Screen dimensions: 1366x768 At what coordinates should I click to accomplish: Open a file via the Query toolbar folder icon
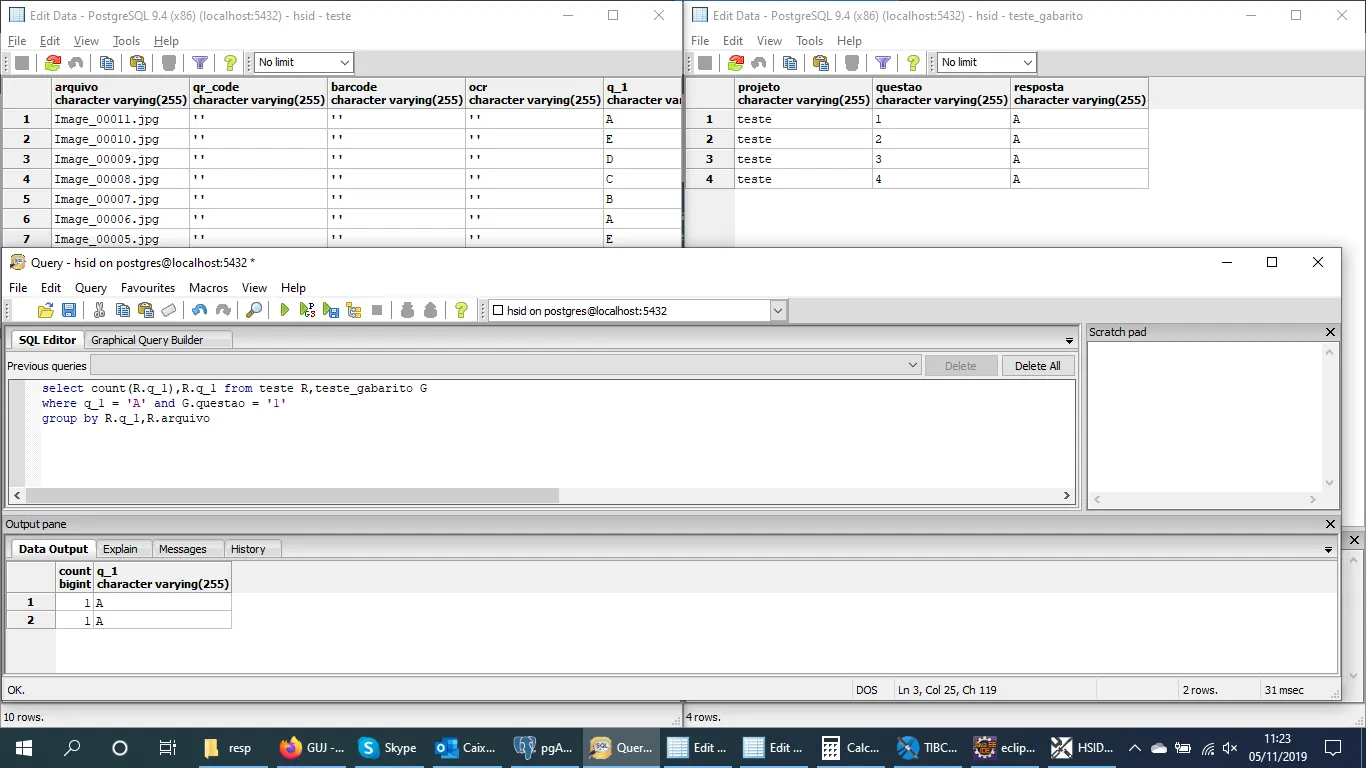[x=46, y=311]
